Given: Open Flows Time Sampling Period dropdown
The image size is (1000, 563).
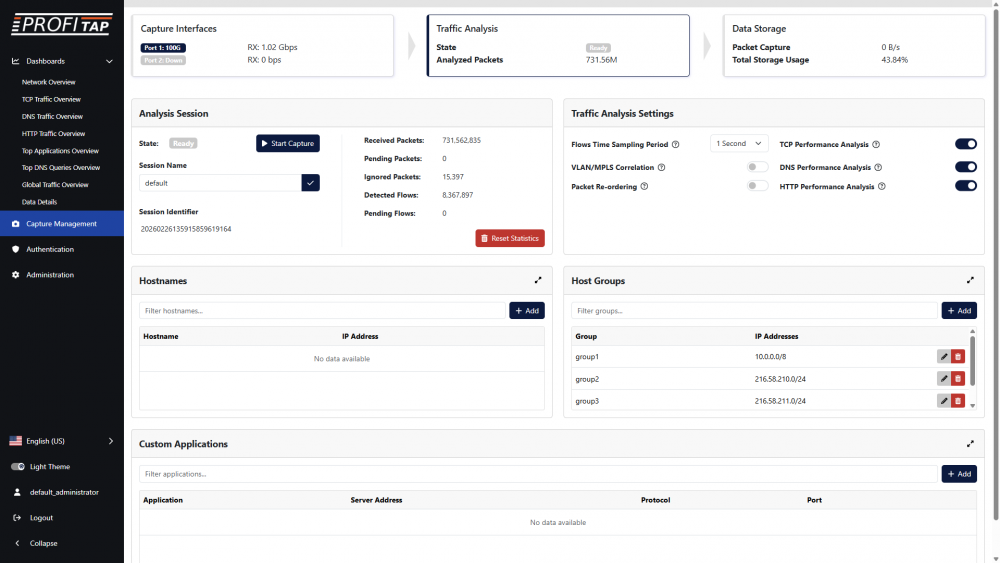Looking at the screenshot, I should tap(739, 144).
